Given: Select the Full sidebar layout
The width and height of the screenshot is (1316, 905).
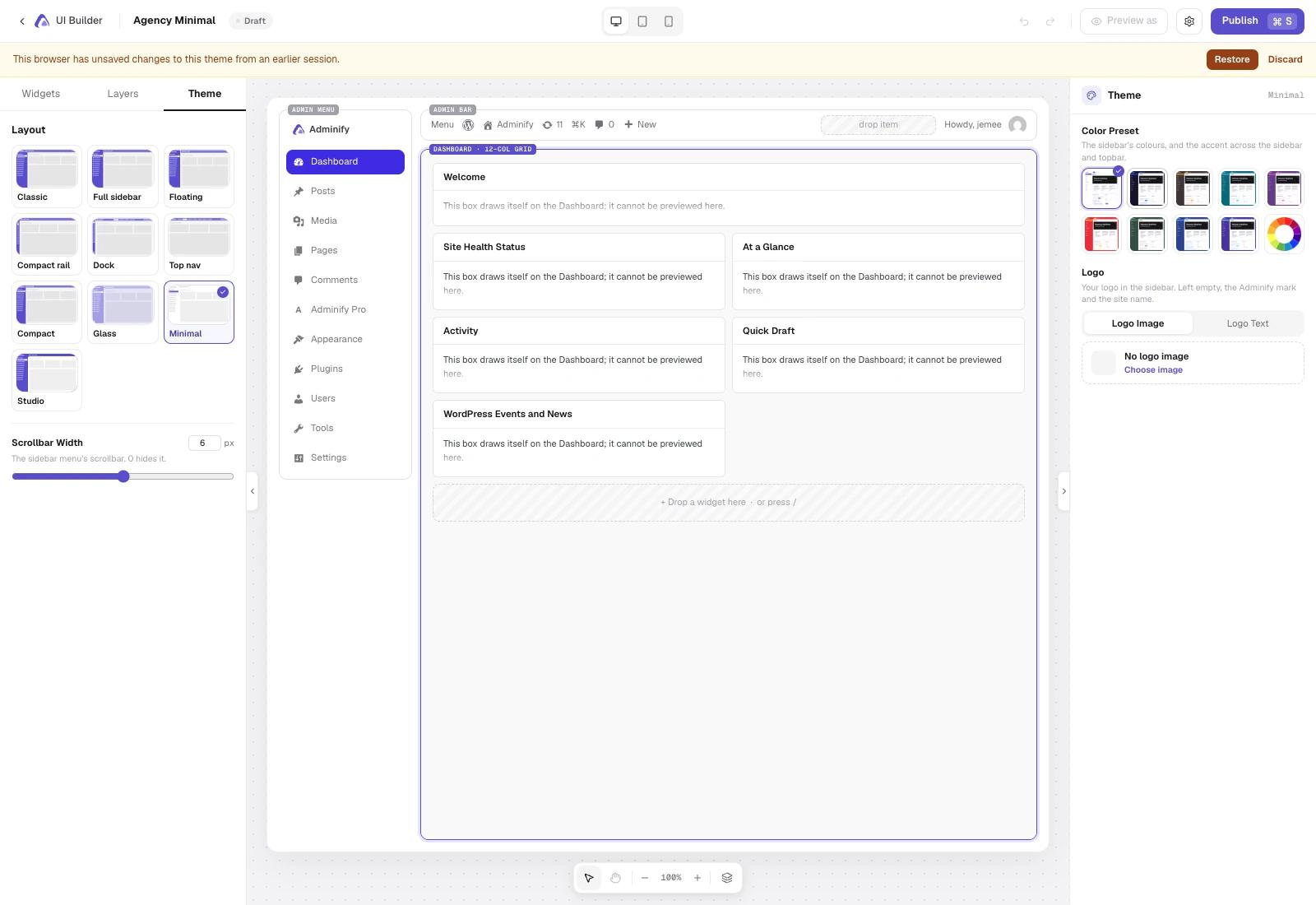Looking at the screenshot, I should coord(123,176).
